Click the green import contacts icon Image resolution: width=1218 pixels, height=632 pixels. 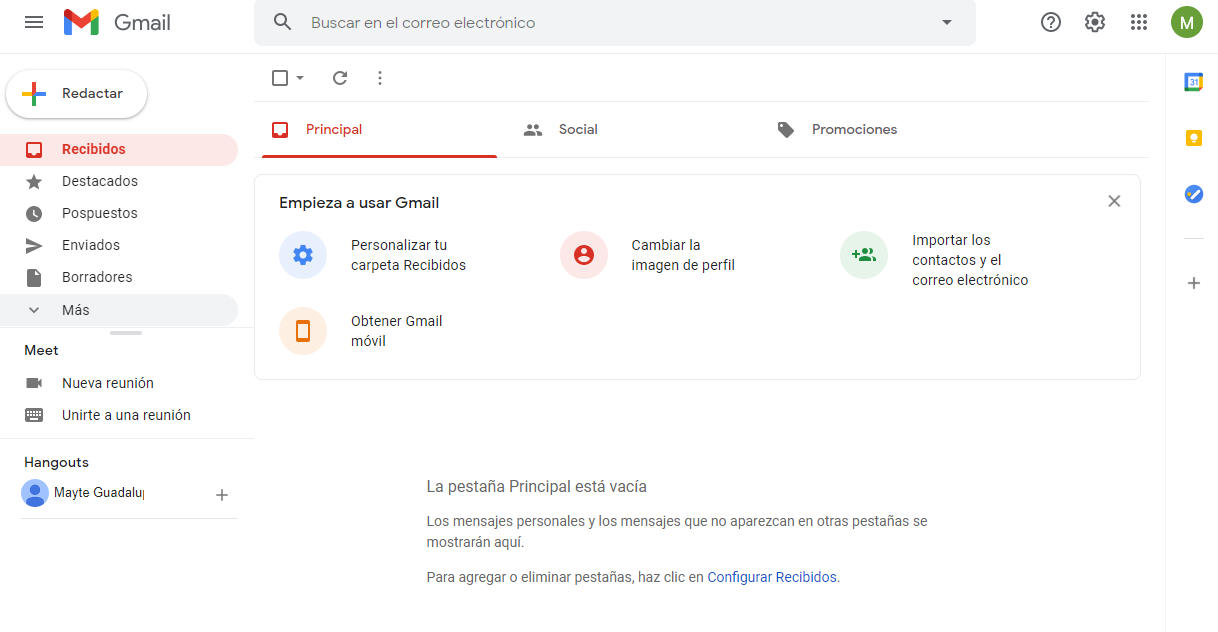pyautogui.click(x=864, y=255)
